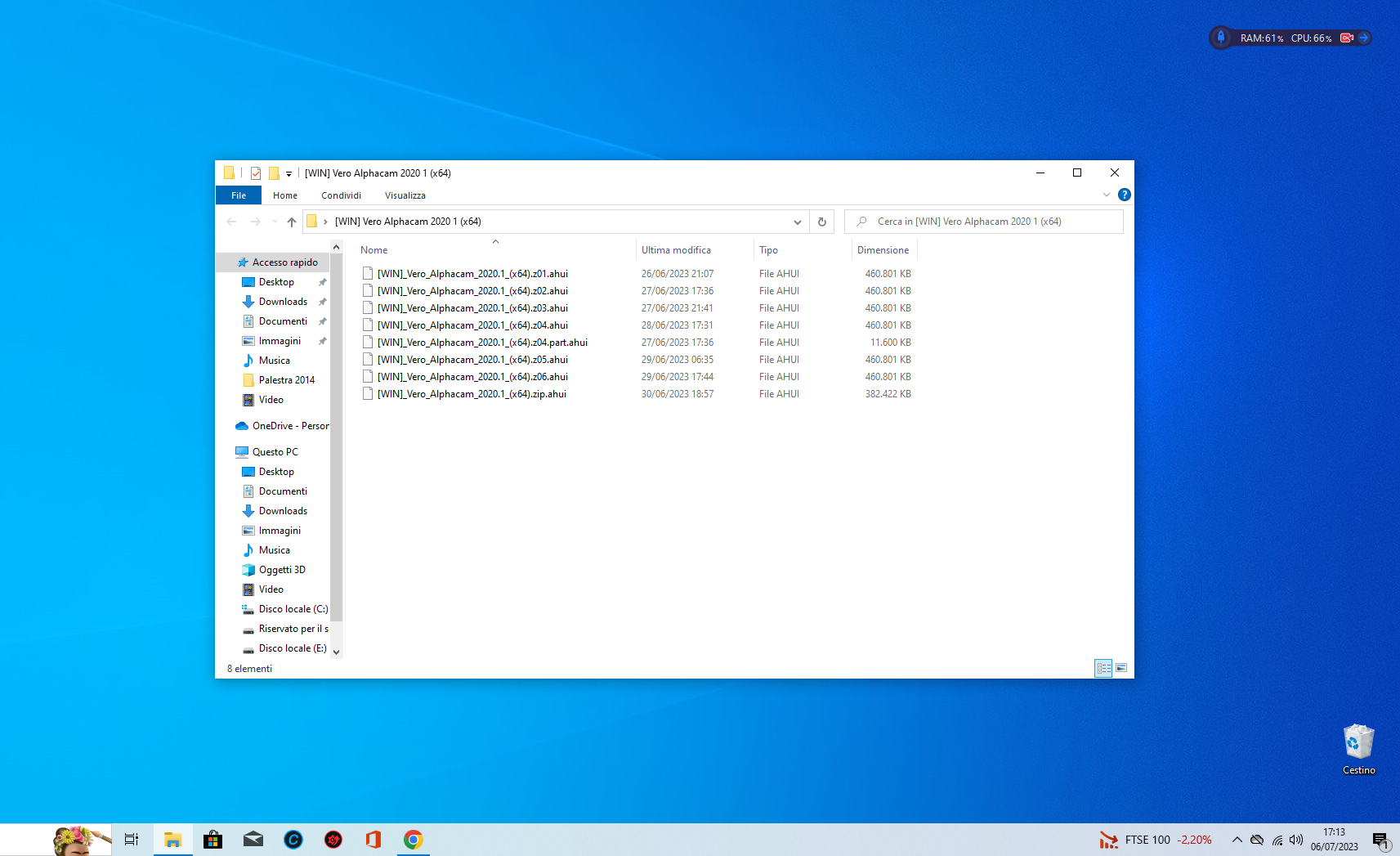Open network status tray icon
The height and width of the screenshot is (856, 1400).
coord(1277,840)
